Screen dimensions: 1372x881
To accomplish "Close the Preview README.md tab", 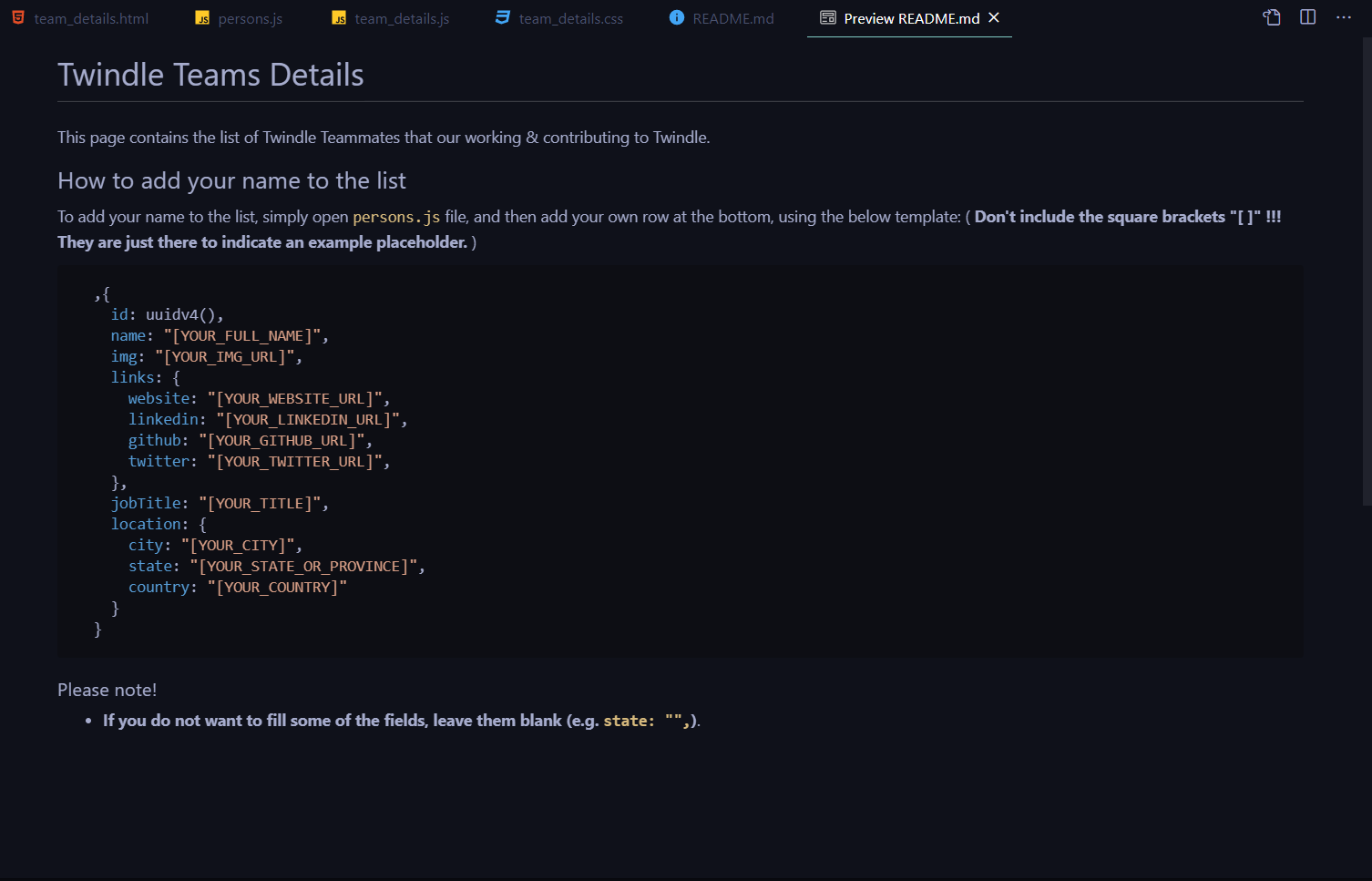I will click(x=994, y=17).
